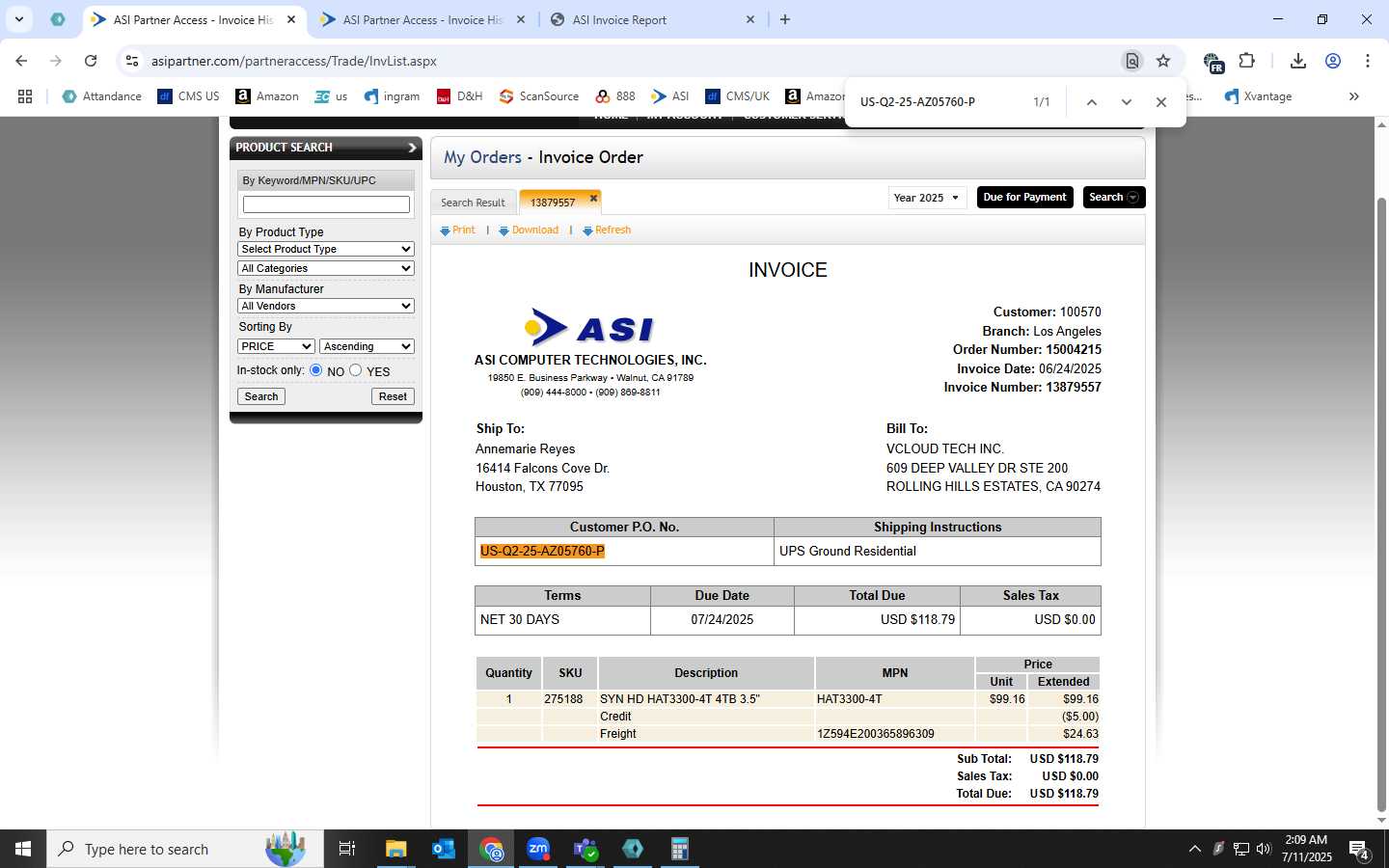The image size is (1389, 868).
Task: Close the 13879557 invoice tab
Action: point(593,198)
